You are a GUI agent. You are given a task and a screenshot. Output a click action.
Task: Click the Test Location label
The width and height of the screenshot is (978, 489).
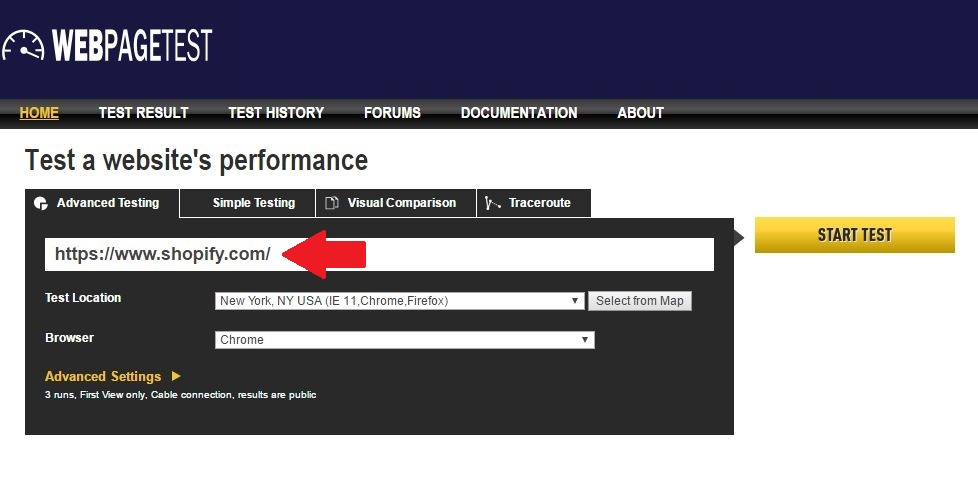point(83,298)
